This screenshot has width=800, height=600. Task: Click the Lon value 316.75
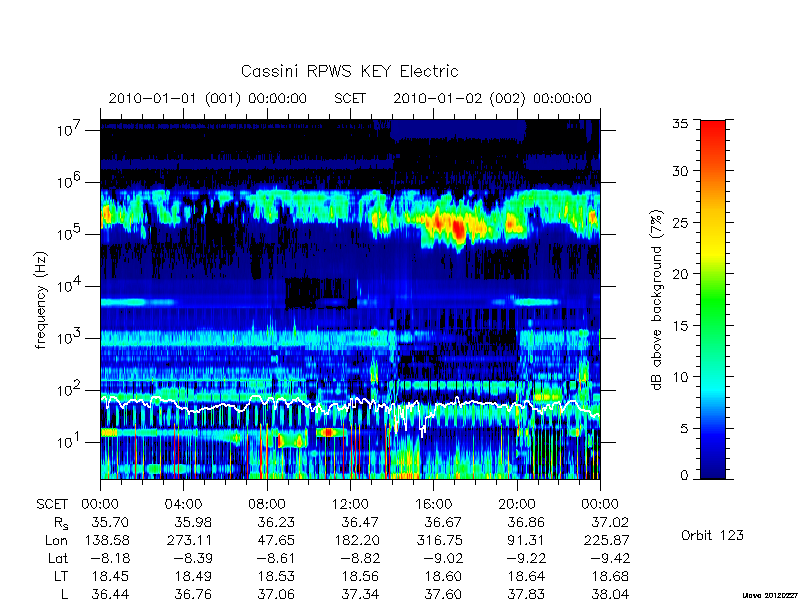click(x=439, y=540)
